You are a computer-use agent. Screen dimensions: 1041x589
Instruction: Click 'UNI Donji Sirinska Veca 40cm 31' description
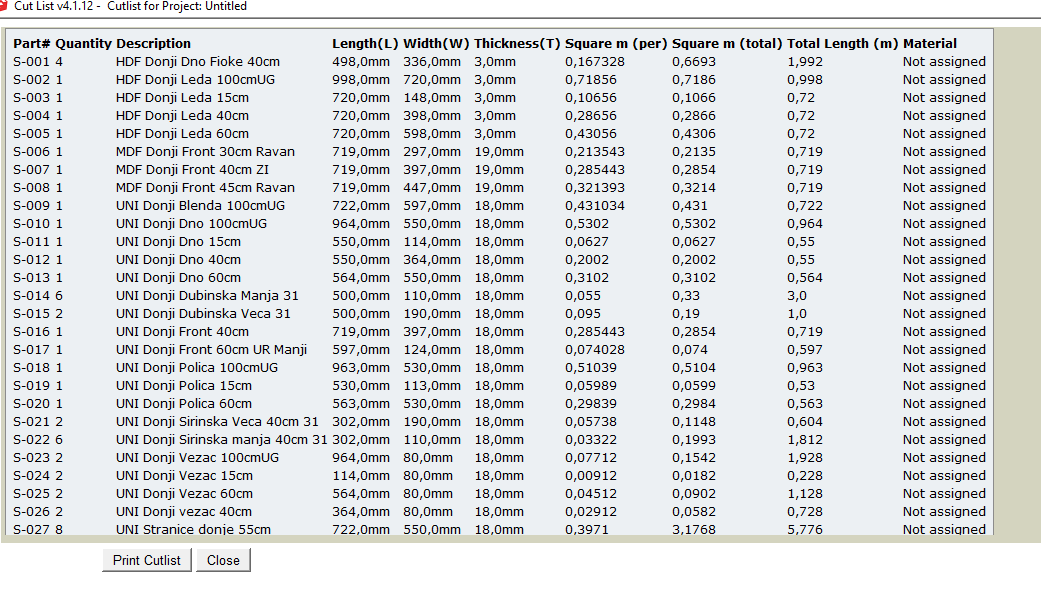(217, 422)
